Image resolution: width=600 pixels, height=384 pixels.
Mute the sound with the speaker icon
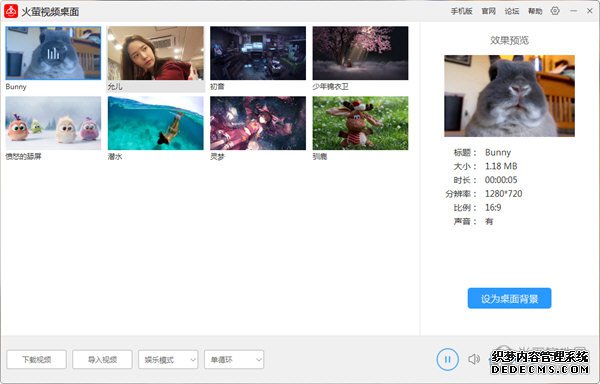(x=474, y=359)
